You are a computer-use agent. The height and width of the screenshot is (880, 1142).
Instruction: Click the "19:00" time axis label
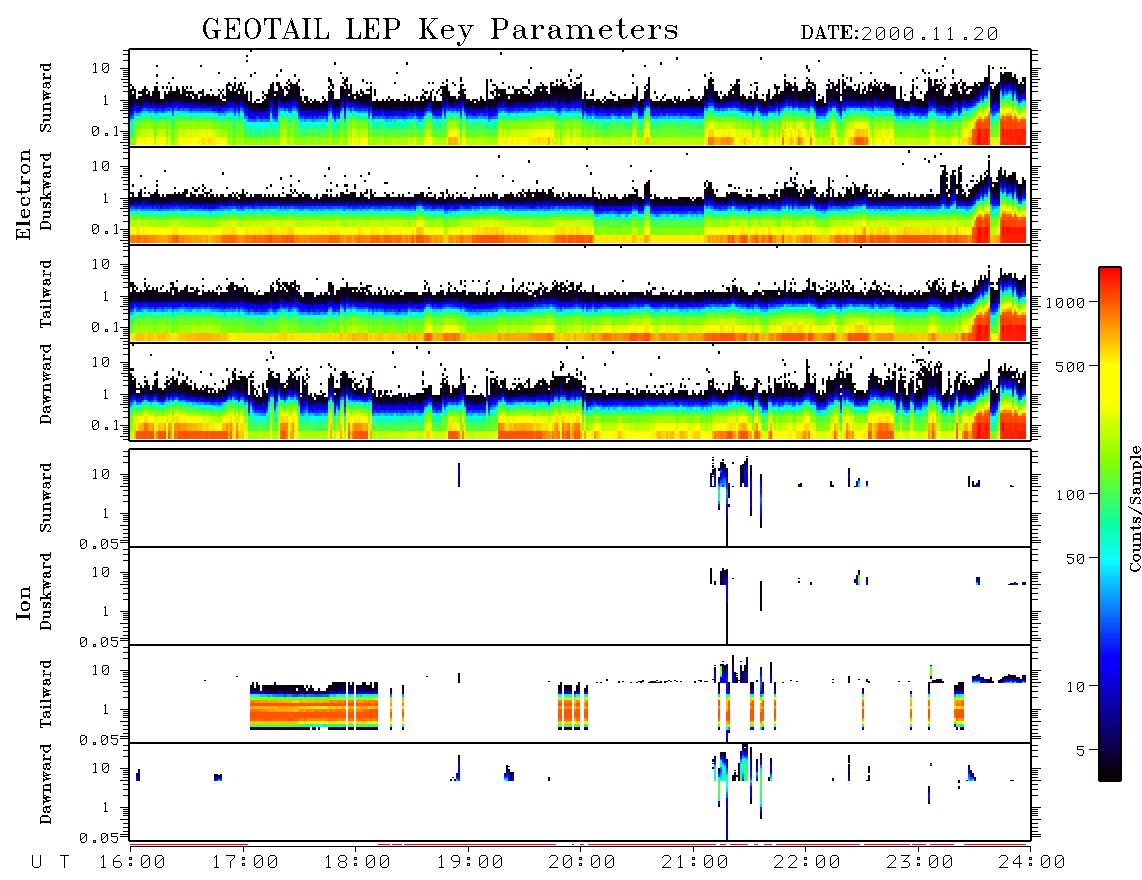pyautogui.click(x=470, y=862)
